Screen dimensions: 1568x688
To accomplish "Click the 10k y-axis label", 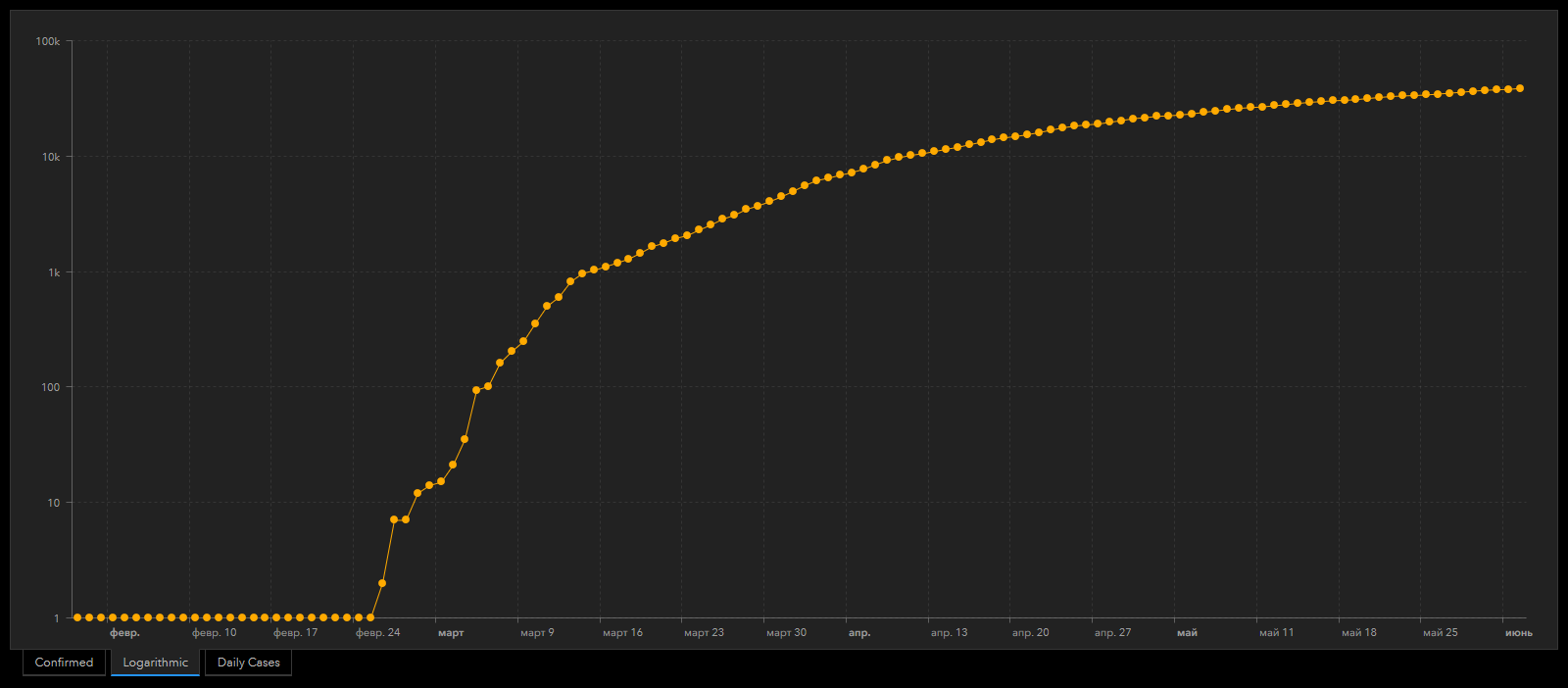I will pyautogui.click(x=51, y=157).
